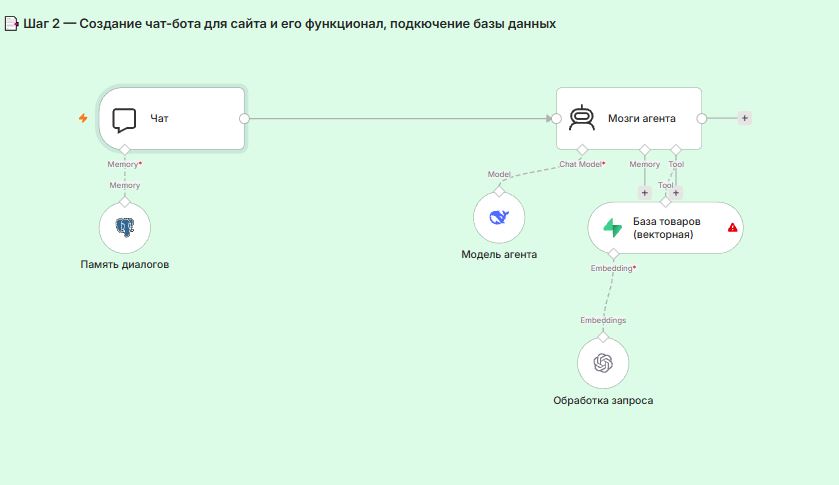This screenshot has width=839, height=485.
Task: Open the Postgres Память диалогов node
Action: pos(125,228)
